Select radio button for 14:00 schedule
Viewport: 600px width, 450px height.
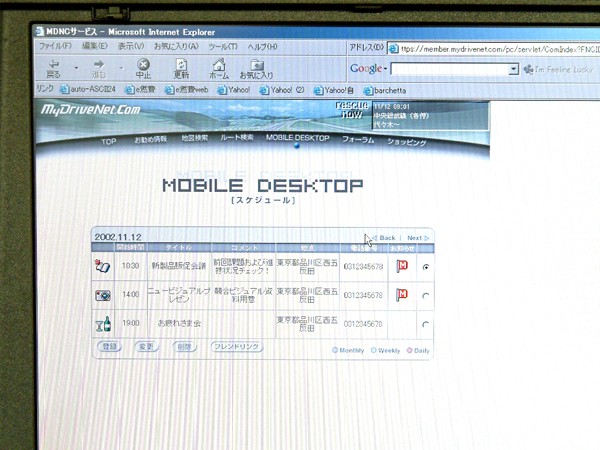426,296
